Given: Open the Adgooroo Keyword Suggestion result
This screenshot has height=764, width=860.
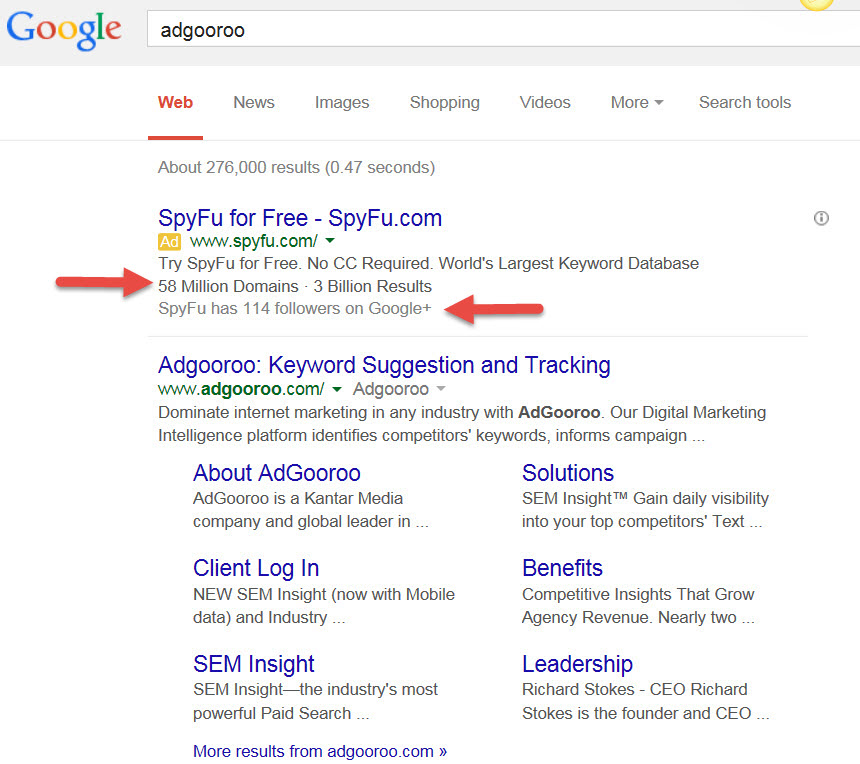Looking at the screenshot, I should (x=384, y=365).
